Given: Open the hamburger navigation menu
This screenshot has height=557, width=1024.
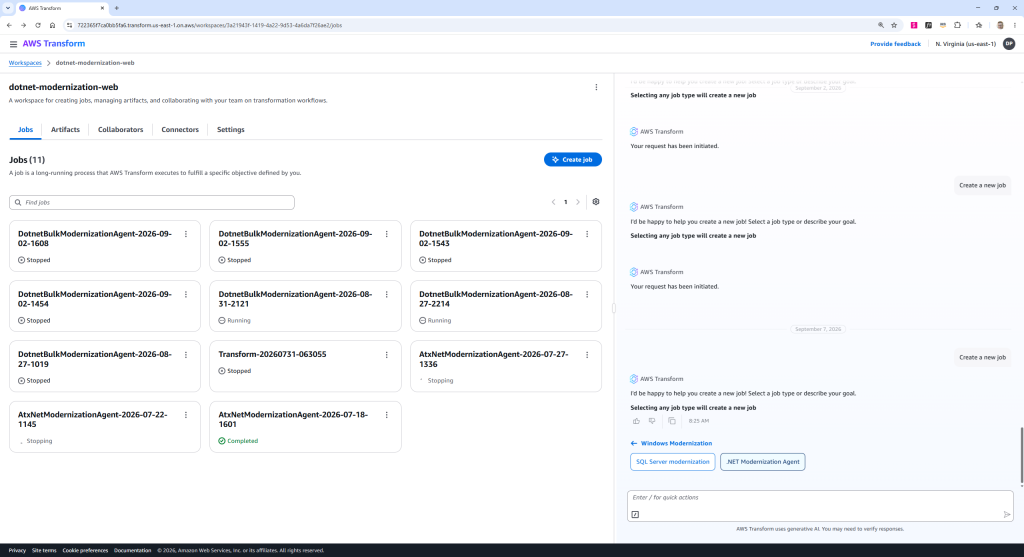Looking at the screenshot, I should click(x=13, y=44).
